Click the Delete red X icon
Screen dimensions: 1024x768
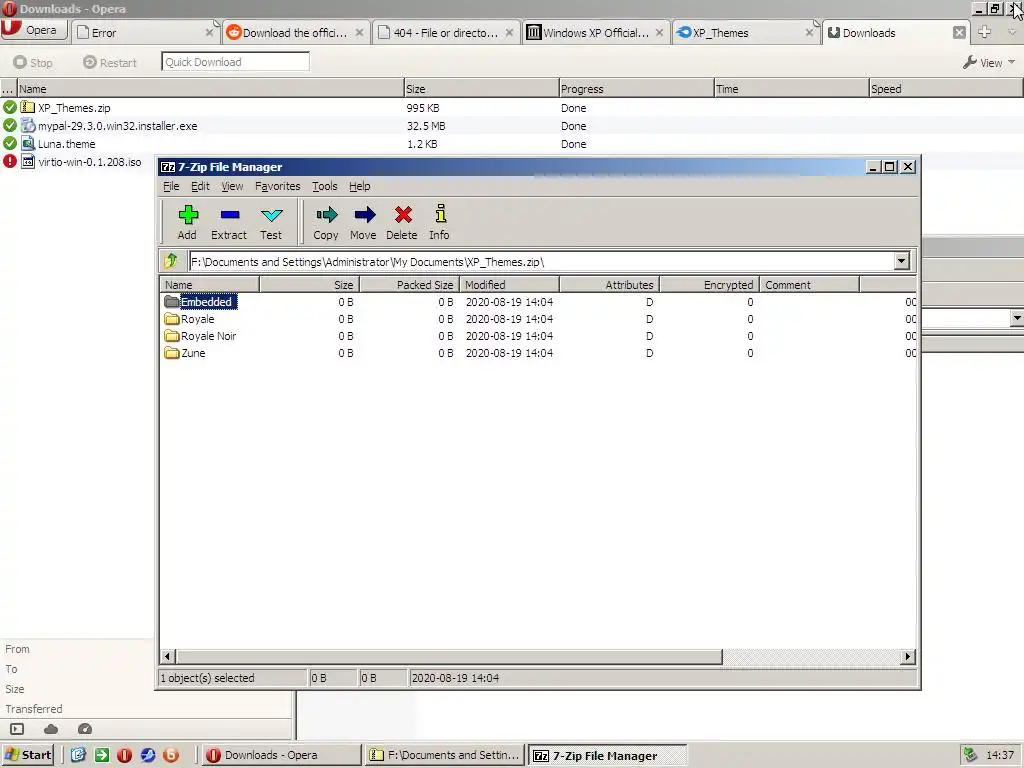coord(402,223)
